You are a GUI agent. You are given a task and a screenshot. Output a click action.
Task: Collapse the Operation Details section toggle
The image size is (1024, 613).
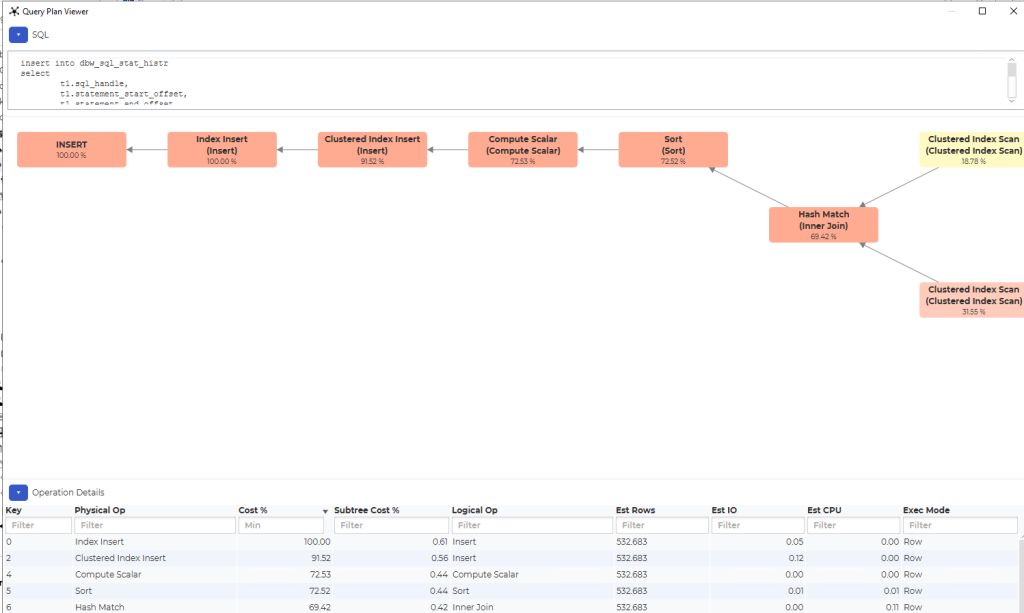18,492
